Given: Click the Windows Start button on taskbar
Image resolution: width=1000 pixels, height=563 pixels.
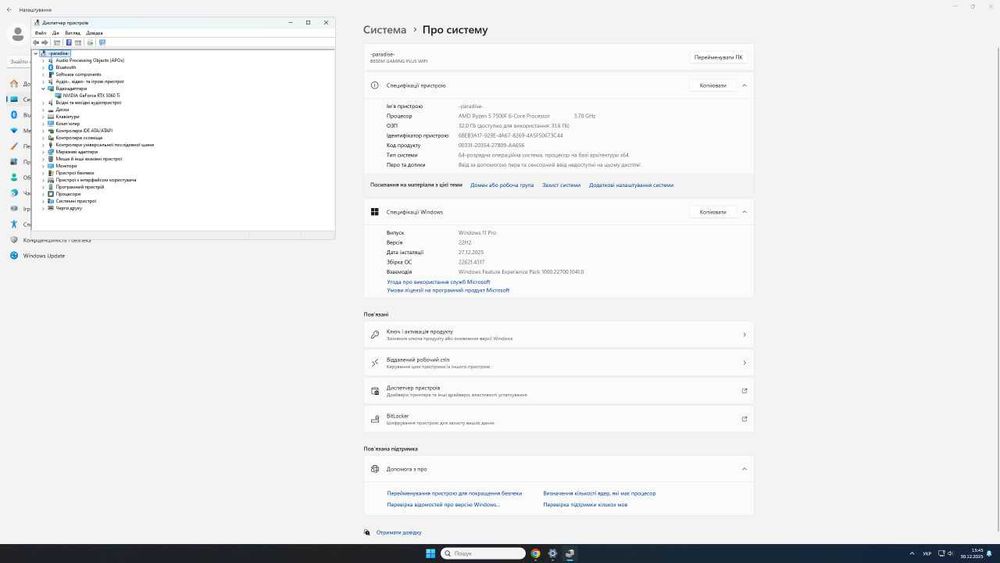Looking at the screenshot, I should (430, 553).
